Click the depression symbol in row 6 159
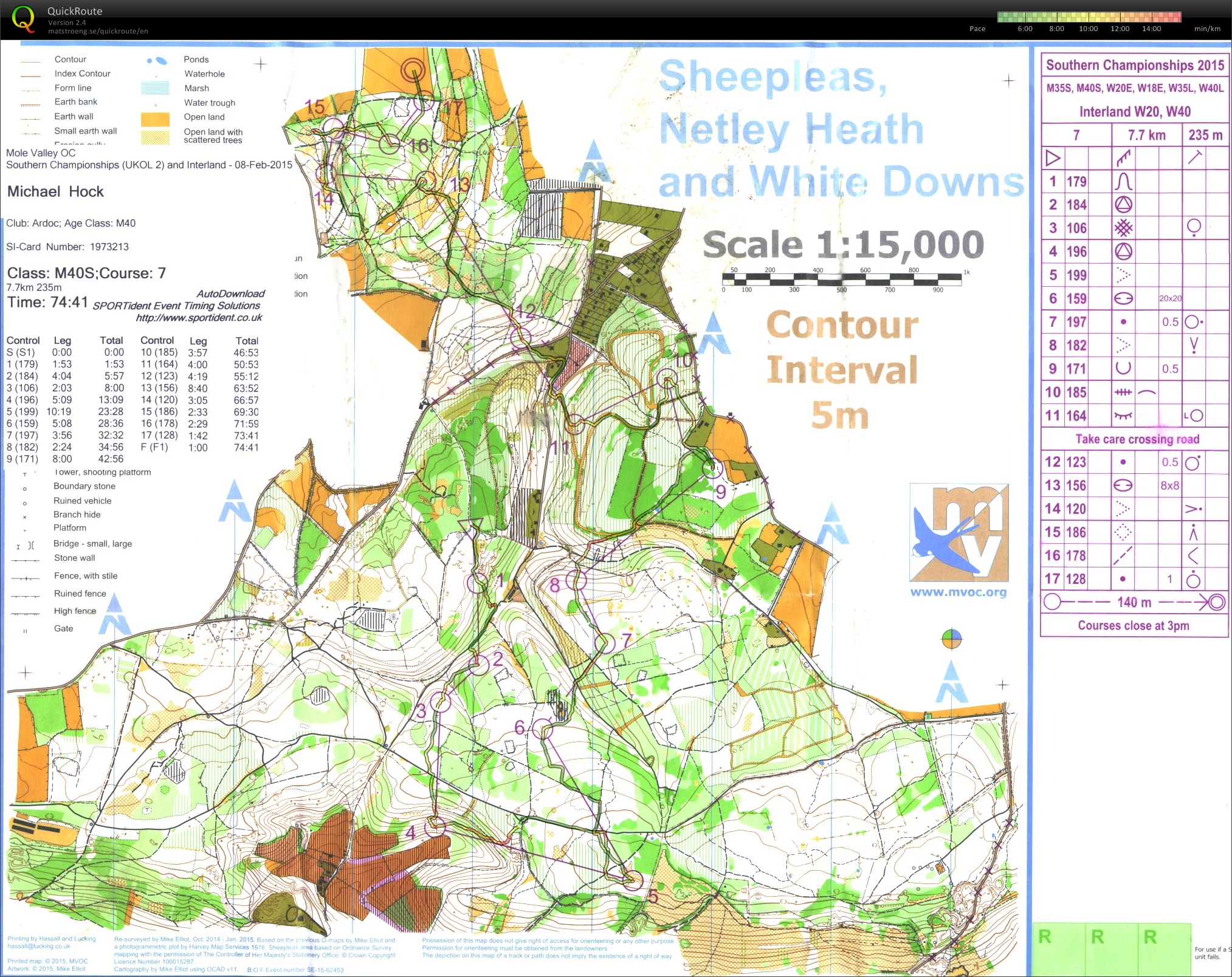This screenshot has width=1232, height=977. click(1123, 298)
